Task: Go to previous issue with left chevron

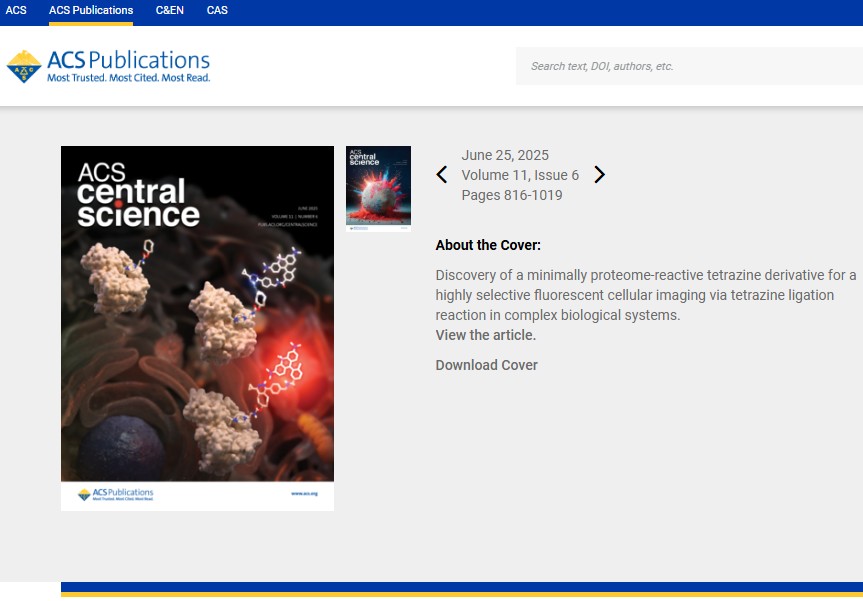Action: pos(441,175)
